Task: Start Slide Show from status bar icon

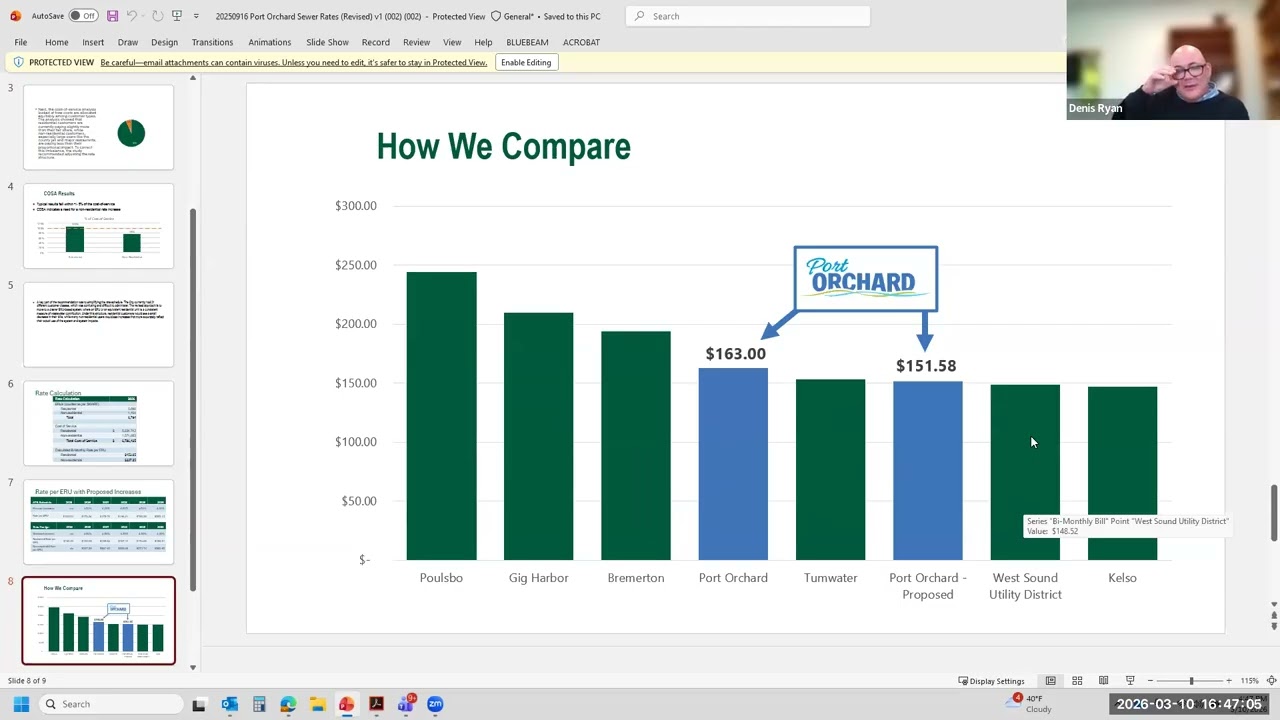Action: point(1130,681)
